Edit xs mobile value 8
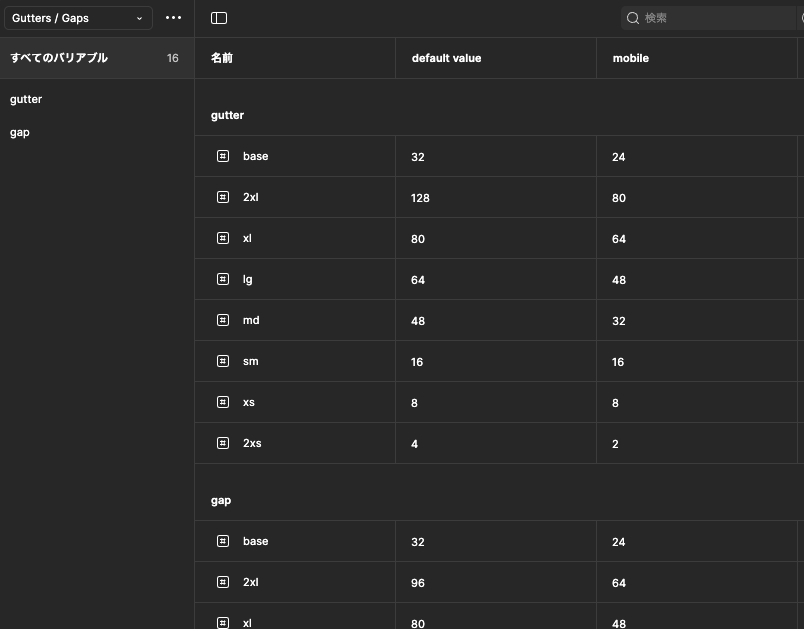 [x=615, y=403]
